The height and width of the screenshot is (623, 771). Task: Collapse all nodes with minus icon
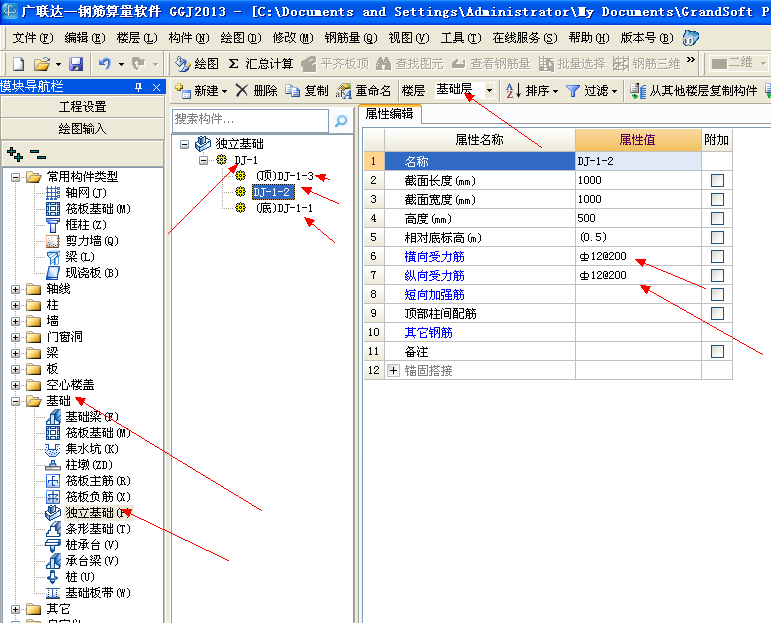(38, 154)
